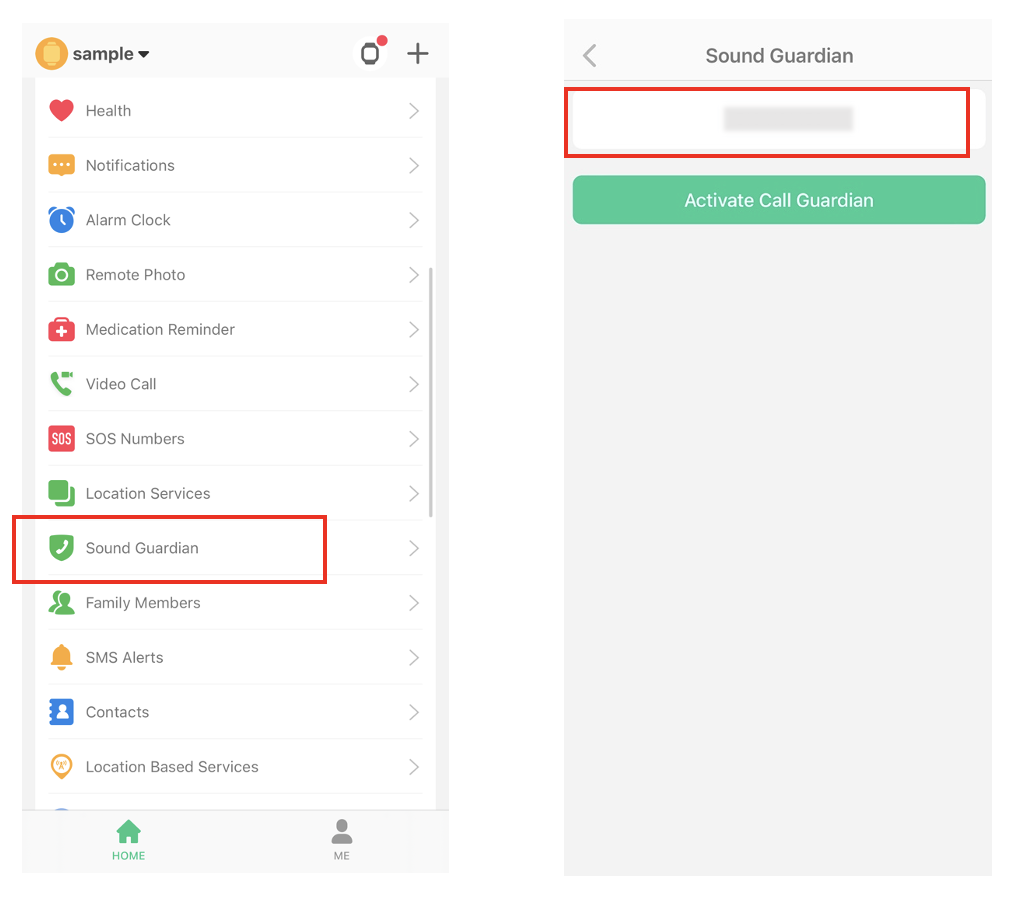
Task: Tap the red heart Health icon
Action: pyautogui.click(x=62, y=111)
